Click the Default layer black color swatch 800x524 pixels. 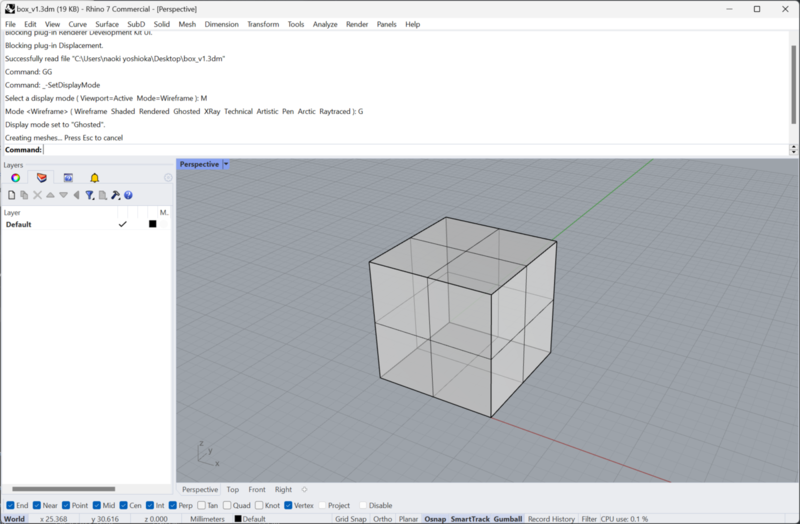pyautogui.click(x=153, y=224)
